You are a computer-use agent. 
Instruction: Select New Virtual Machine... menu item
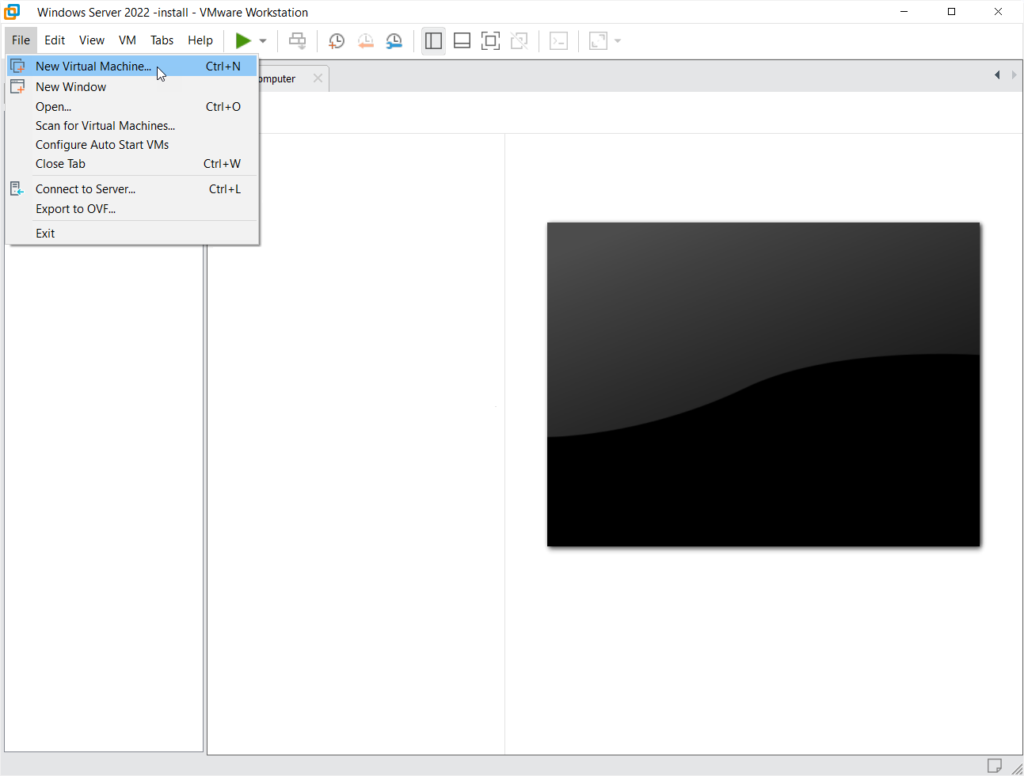(132, 66)
